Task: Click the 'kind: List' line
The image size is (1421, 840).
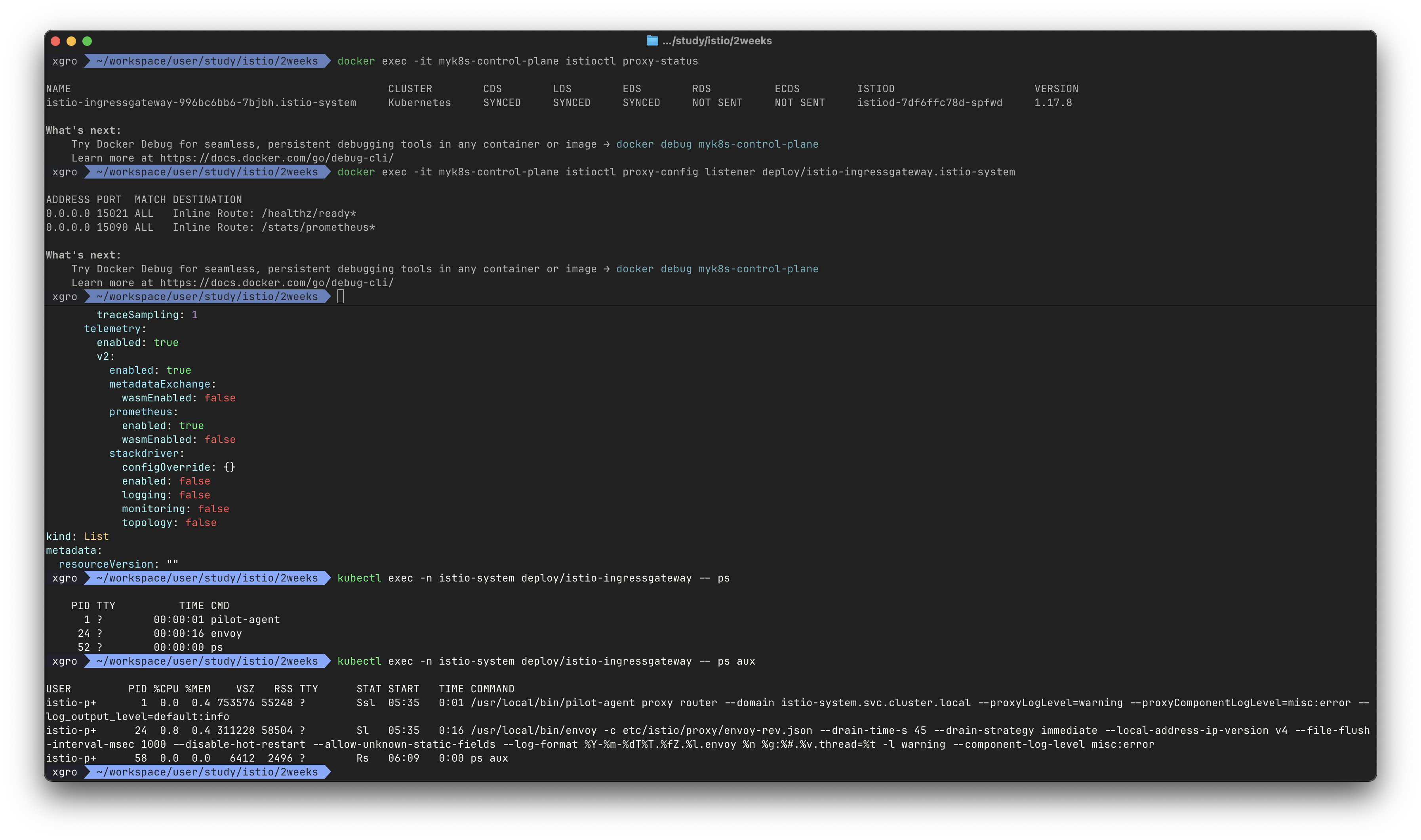Action: [x=78, y=537]
